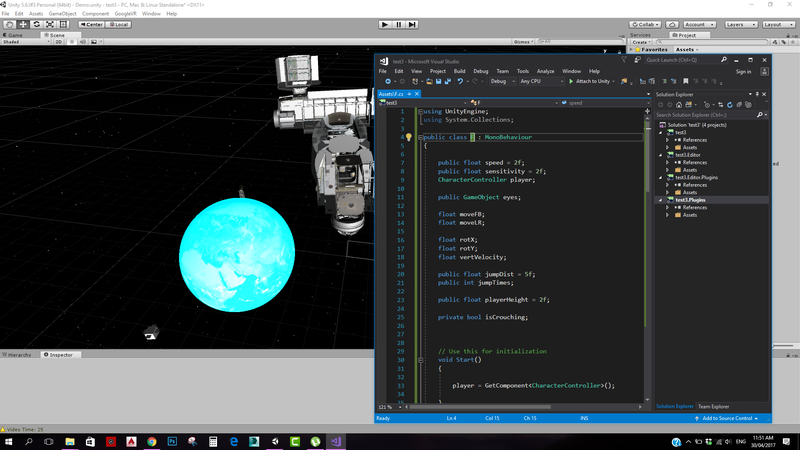Toggle Local handle rotation button

119,24
